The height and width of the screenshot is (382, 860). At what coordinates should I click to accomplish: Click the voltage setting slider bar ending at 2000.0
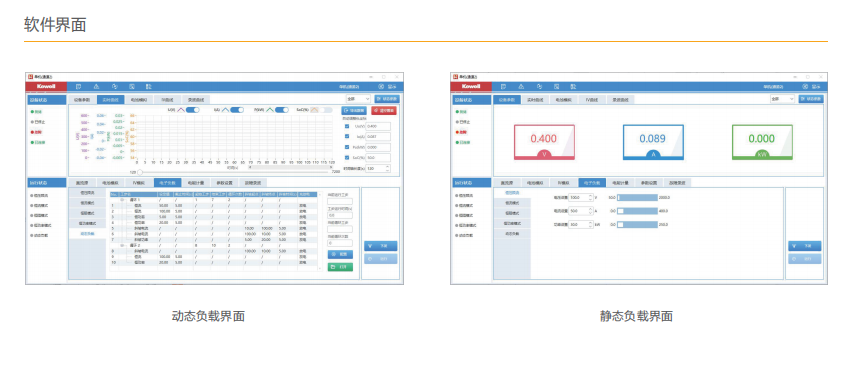637,198
